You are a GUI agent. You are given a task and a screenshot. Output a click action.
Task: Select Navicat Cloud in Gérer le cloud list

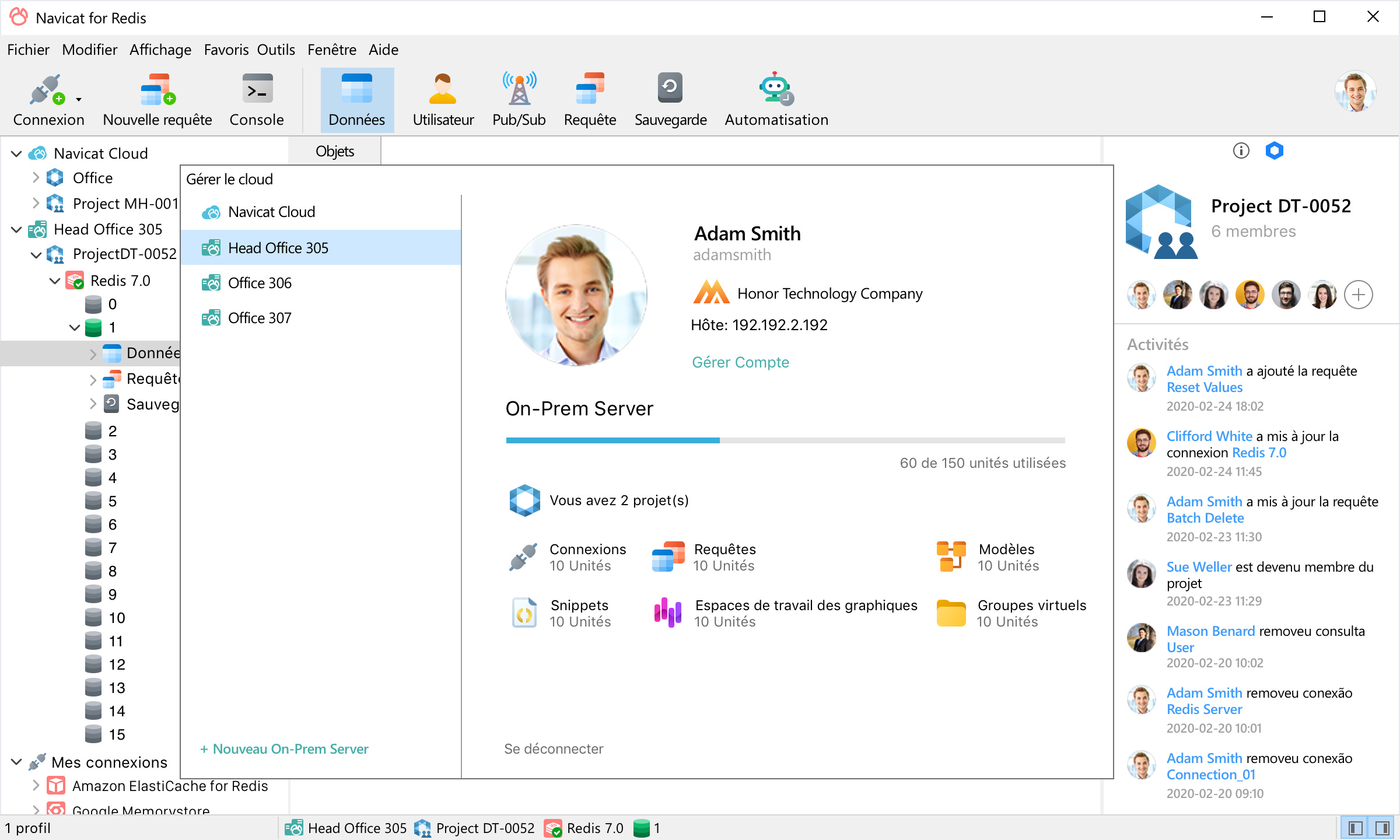321,212
